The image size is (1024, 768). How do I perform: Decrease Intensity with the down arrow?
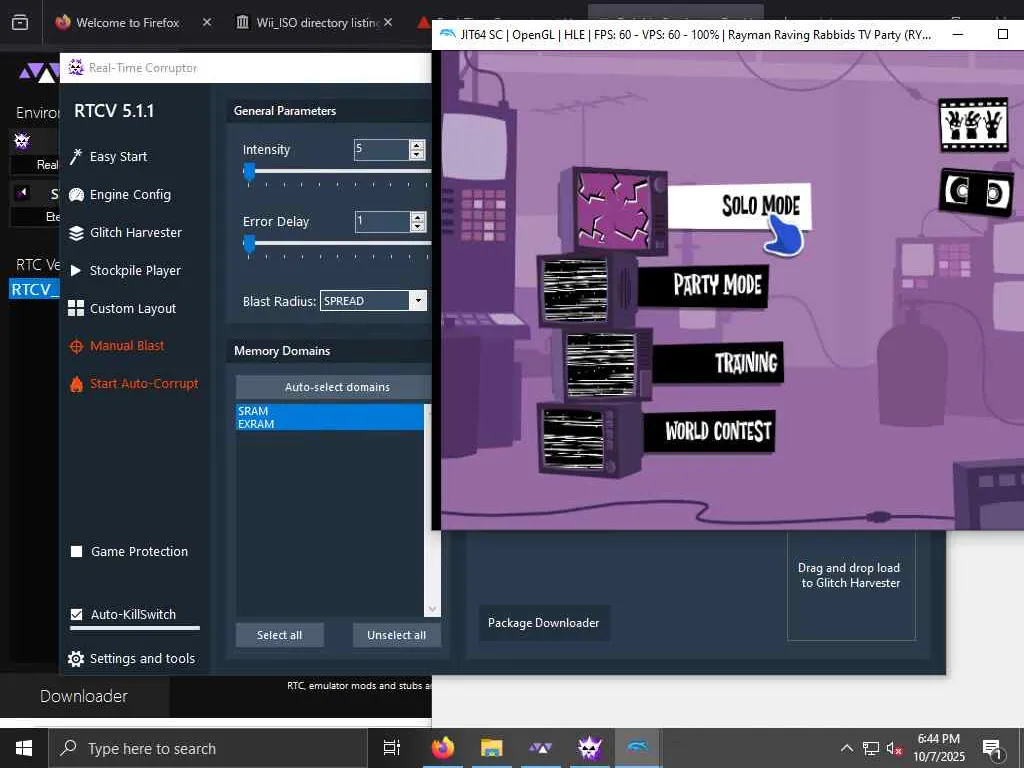click(x=417, y=155)
